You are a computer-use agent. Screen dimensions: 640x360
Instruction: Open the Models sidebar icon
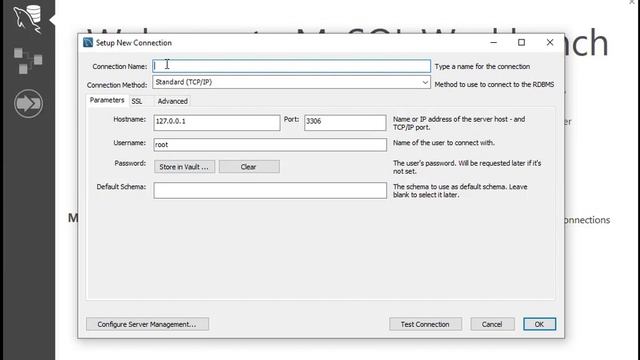point(28,61)
